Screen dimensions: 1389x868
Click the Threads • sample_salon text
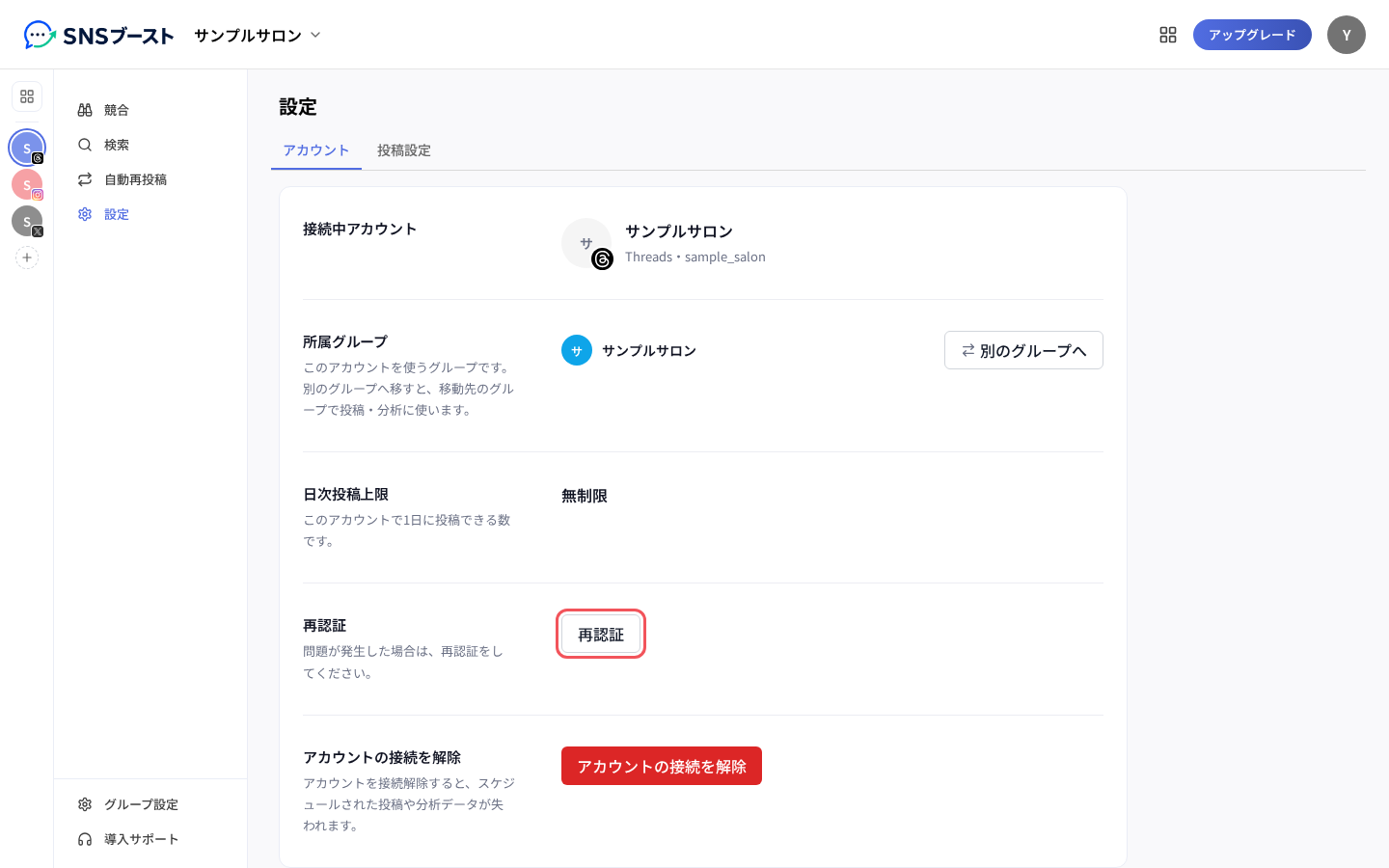pos(695,257)
